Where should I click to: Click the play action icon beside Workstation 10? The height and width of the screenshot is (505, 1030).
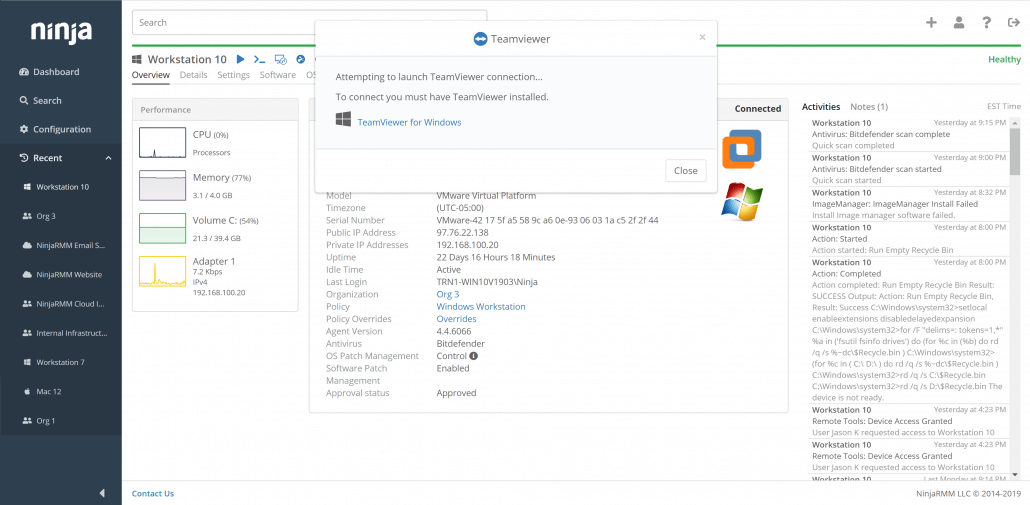240,60
